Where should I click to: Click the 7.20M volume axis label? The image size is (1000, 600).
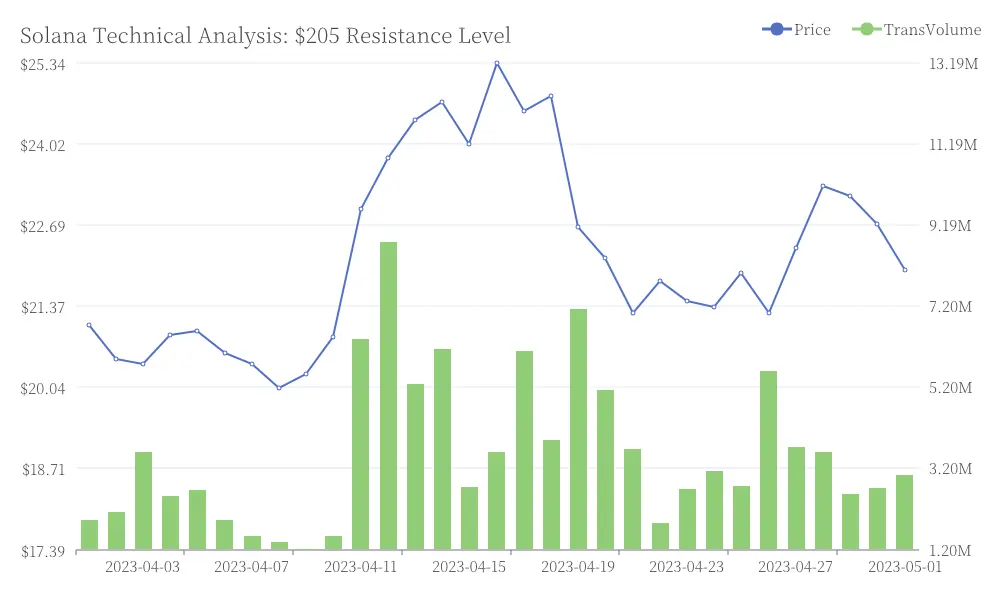pyautogui.click(x=950, y=307)
